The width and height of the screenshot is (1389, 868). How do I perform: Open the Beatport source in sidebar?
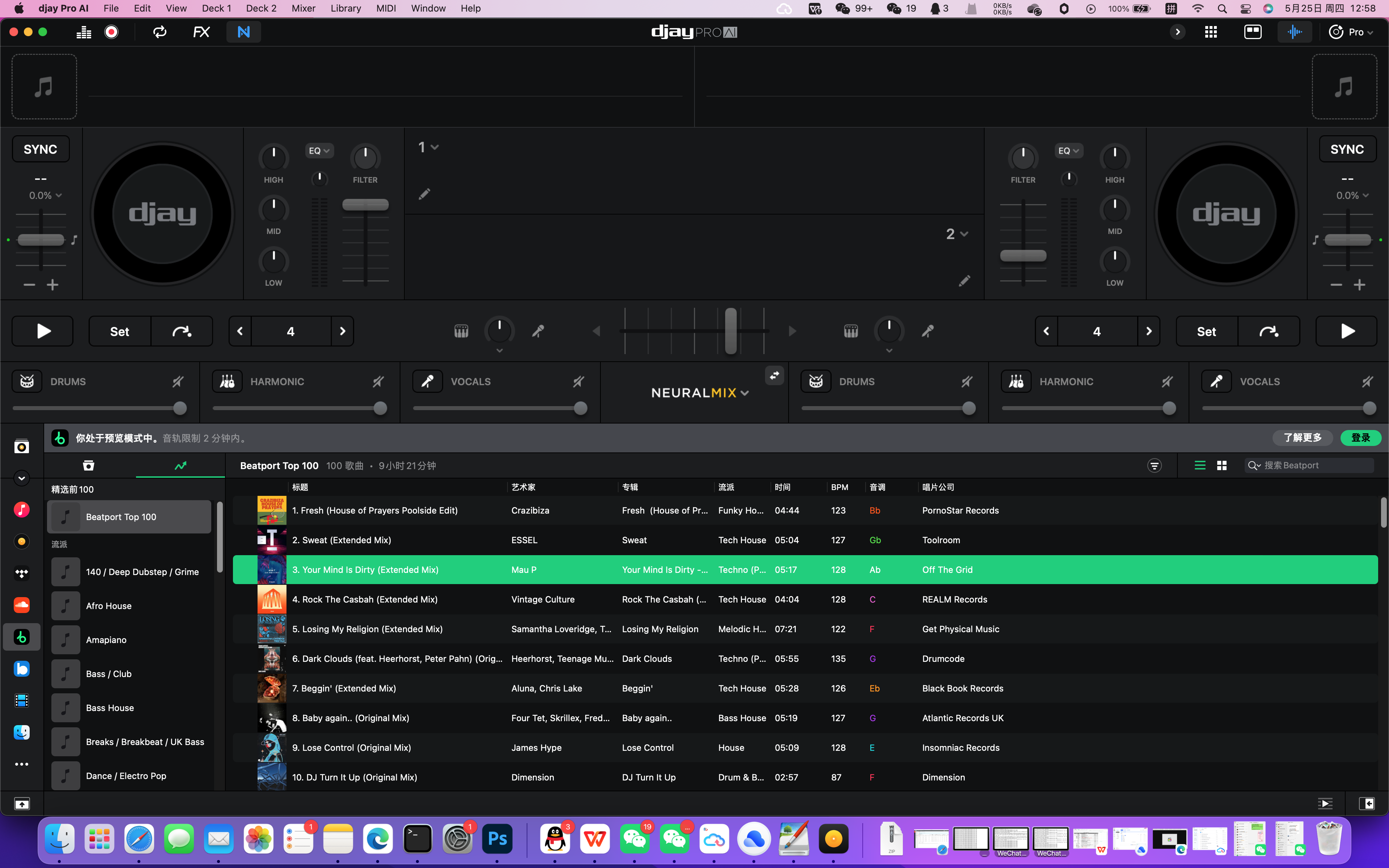pyautogui.click(x=22, y=637)
